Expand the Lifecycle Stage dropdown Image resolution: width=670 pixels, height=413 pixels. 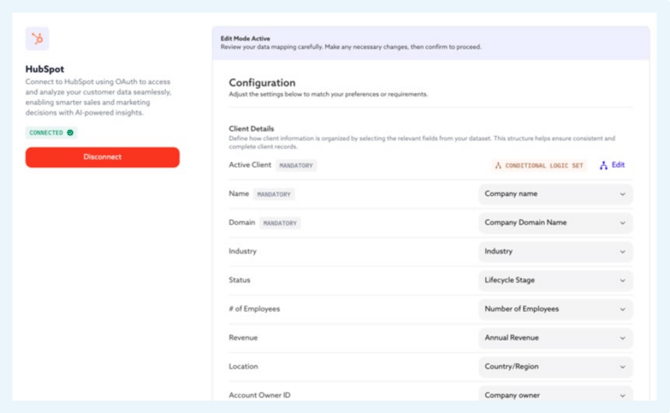[x=555, y=281]
